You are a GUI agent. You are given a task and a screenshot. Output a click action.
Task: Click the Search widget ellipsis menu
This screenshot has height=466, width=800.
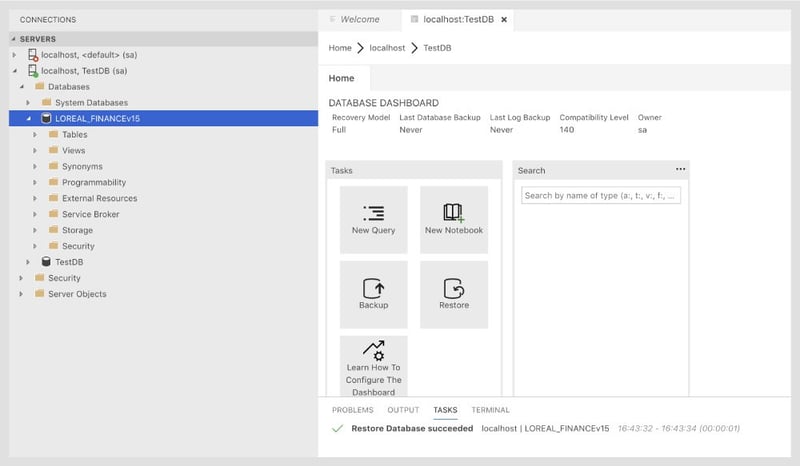coord(680,169)
